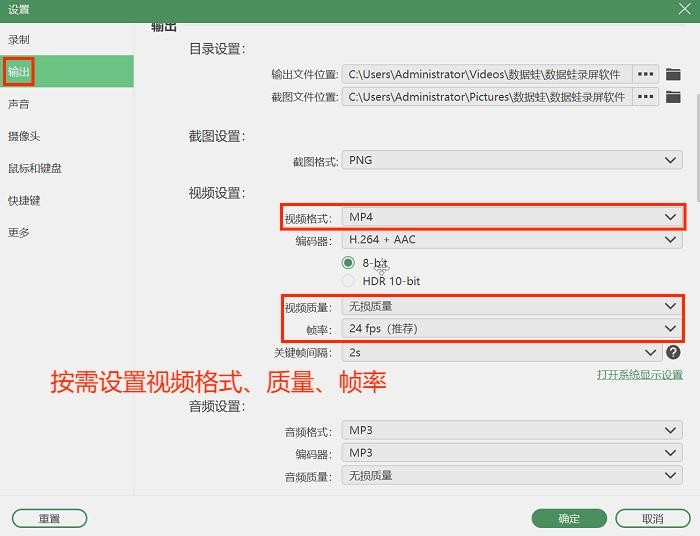Expand the screenshot format PNG dropdown
The width and height of the screenshot is (700, 536).
[512, 160]
